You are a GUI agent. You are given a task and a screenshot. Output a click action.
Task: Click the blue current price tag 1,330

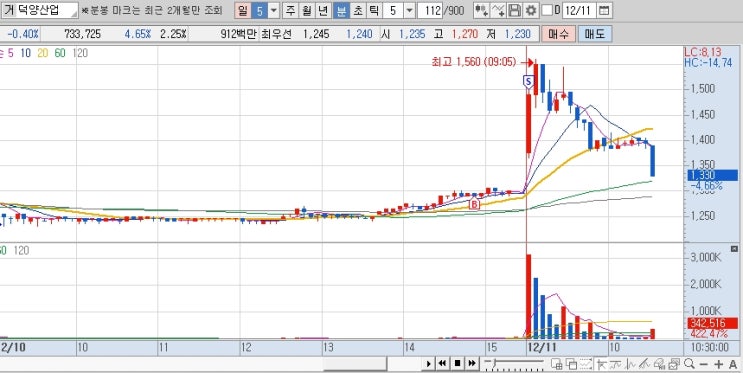click(712, 175)
